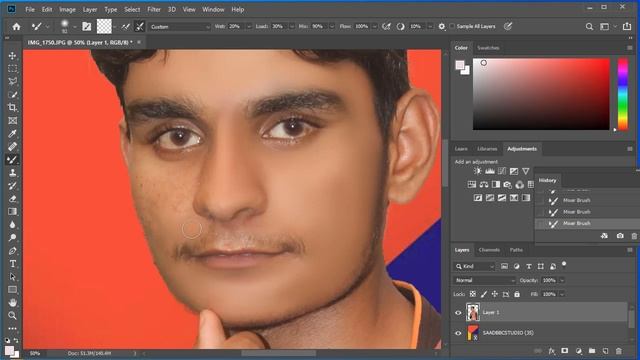640x360 pixels.
Task: Hide Layer 1 visibility eye
Action: click(x=458, y=313)
